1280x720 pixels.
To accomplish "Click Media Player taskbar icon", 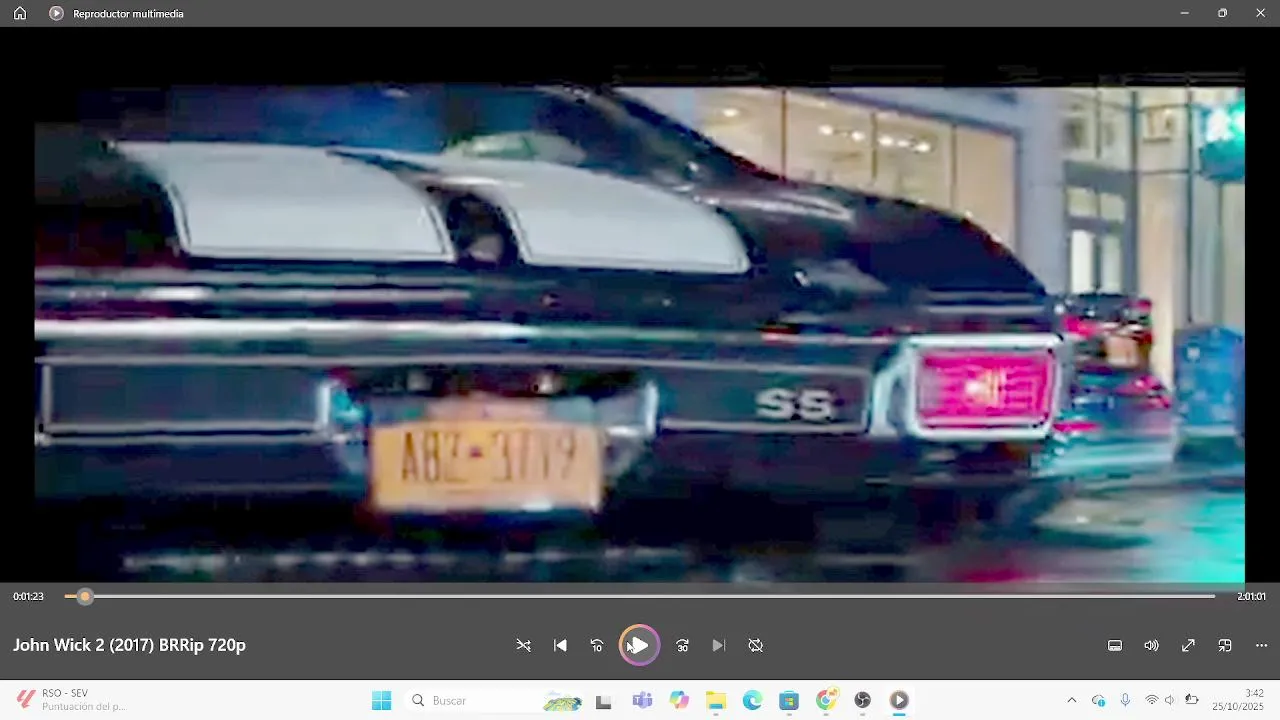I will pyautogui.click(x=899, y=700).
